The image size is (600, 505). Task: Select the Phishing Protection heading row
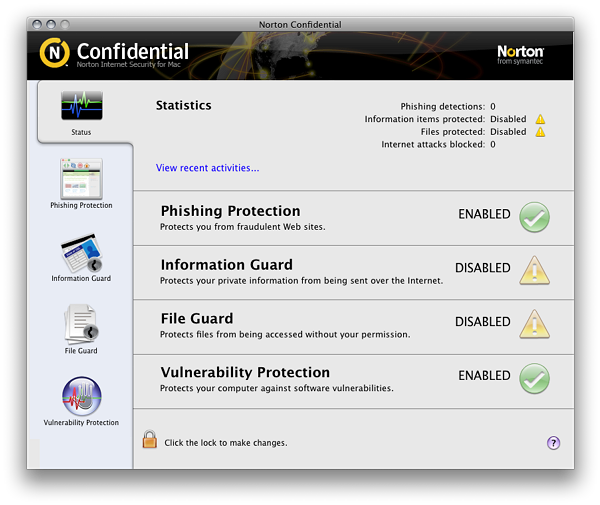coord(230,211)
